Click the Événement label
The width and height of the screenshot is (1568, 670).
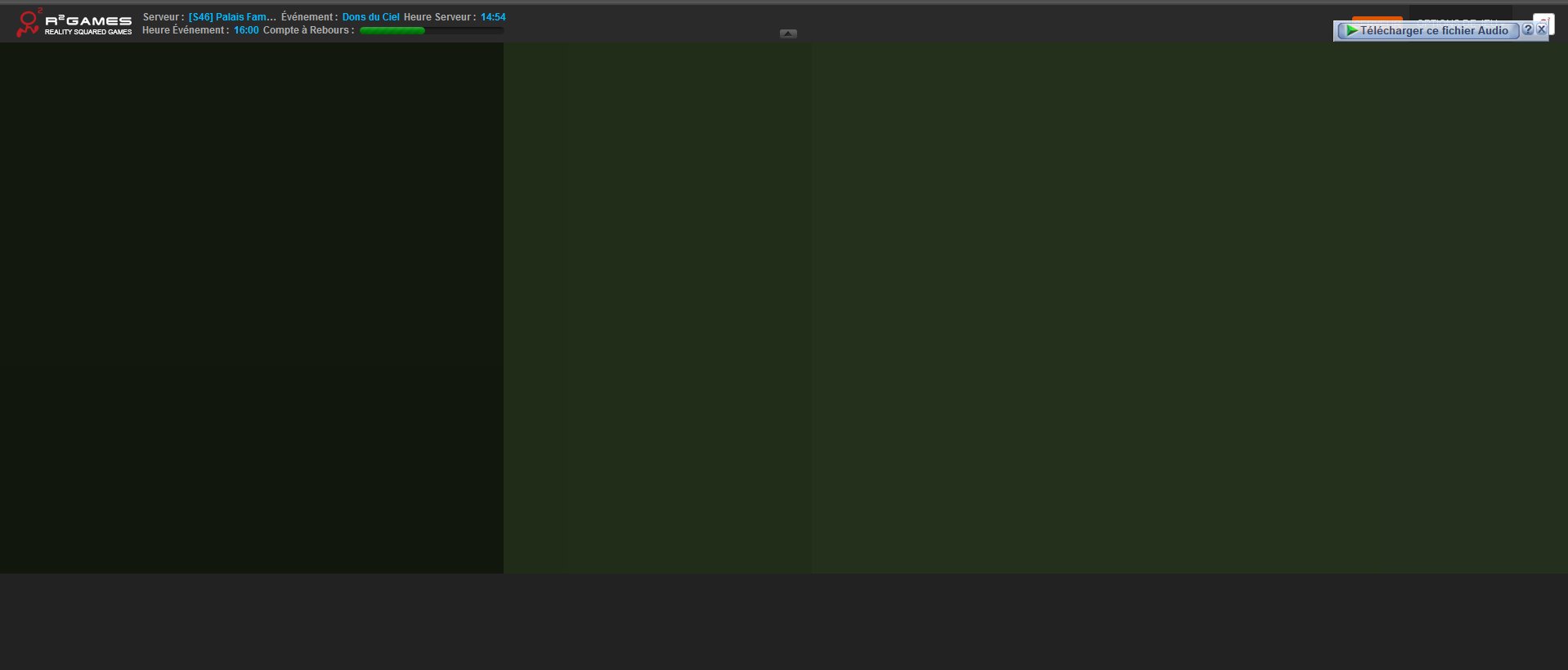(309, 17)
